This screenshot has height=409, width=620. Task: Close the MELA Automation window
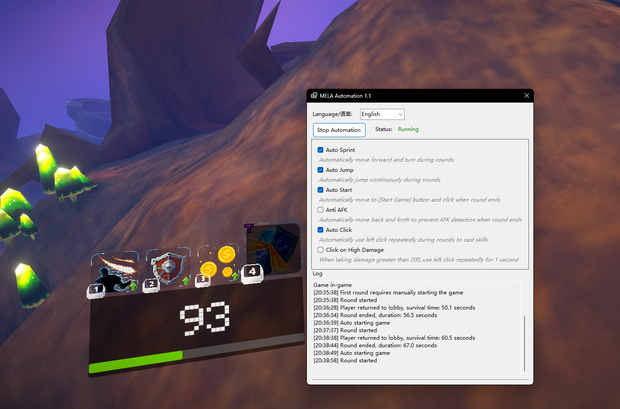tap(526, 96)
